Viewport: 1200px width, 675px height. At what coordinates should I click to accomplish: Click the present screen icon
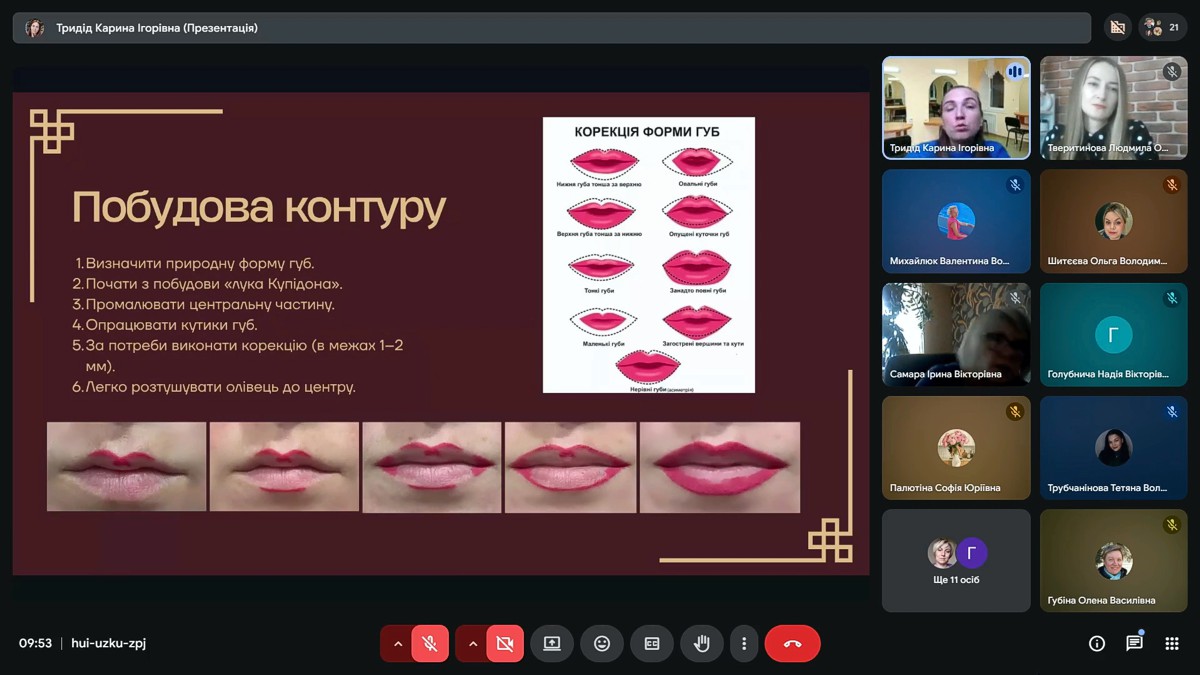(x=552, y=644)
